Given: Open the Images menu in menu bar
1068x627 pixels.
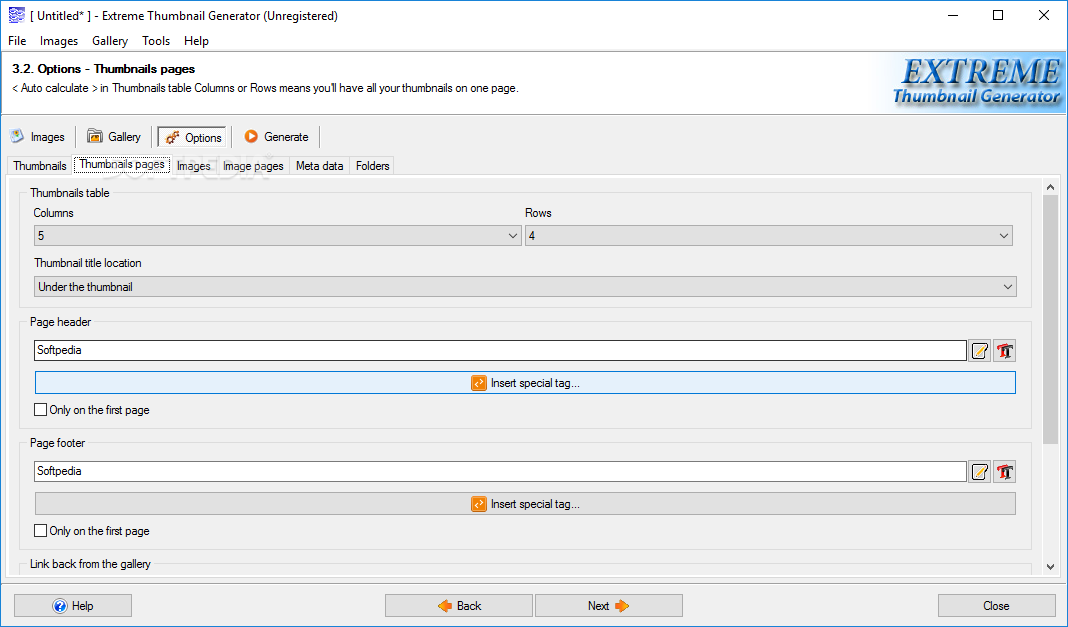Looking at the screenshot, I should coord(59,41).
